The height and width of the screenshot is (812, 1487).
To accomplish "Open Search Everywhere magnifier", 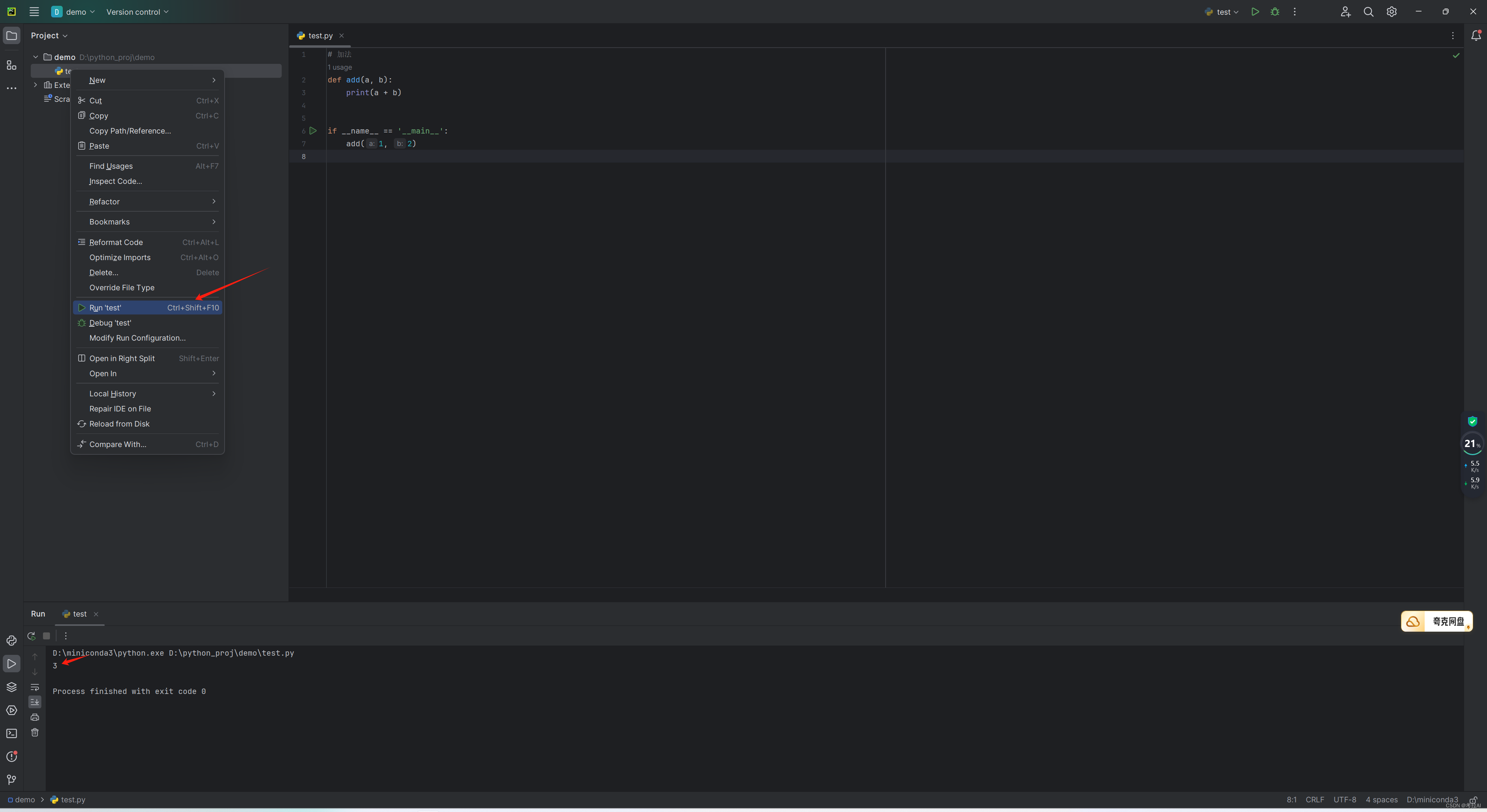I will (x=1369, y=12).
